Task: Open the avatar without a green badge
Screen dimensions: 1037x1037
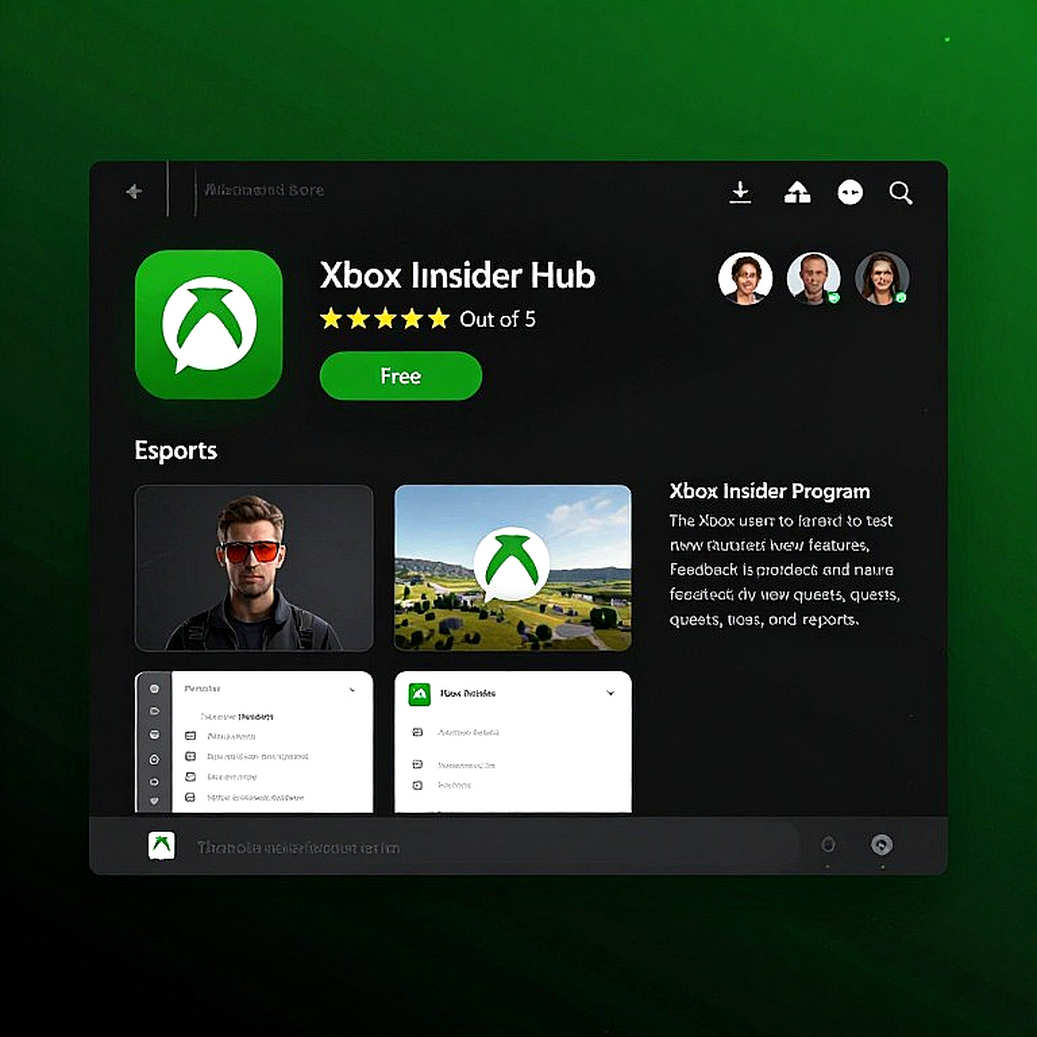Action: 745,278
